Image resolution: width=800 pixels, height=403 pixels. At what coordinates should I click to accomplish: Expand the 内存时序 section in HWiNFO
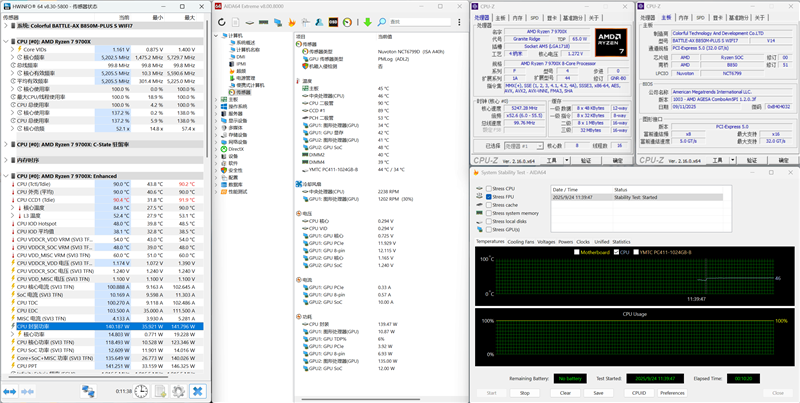(x=6, y=160)
